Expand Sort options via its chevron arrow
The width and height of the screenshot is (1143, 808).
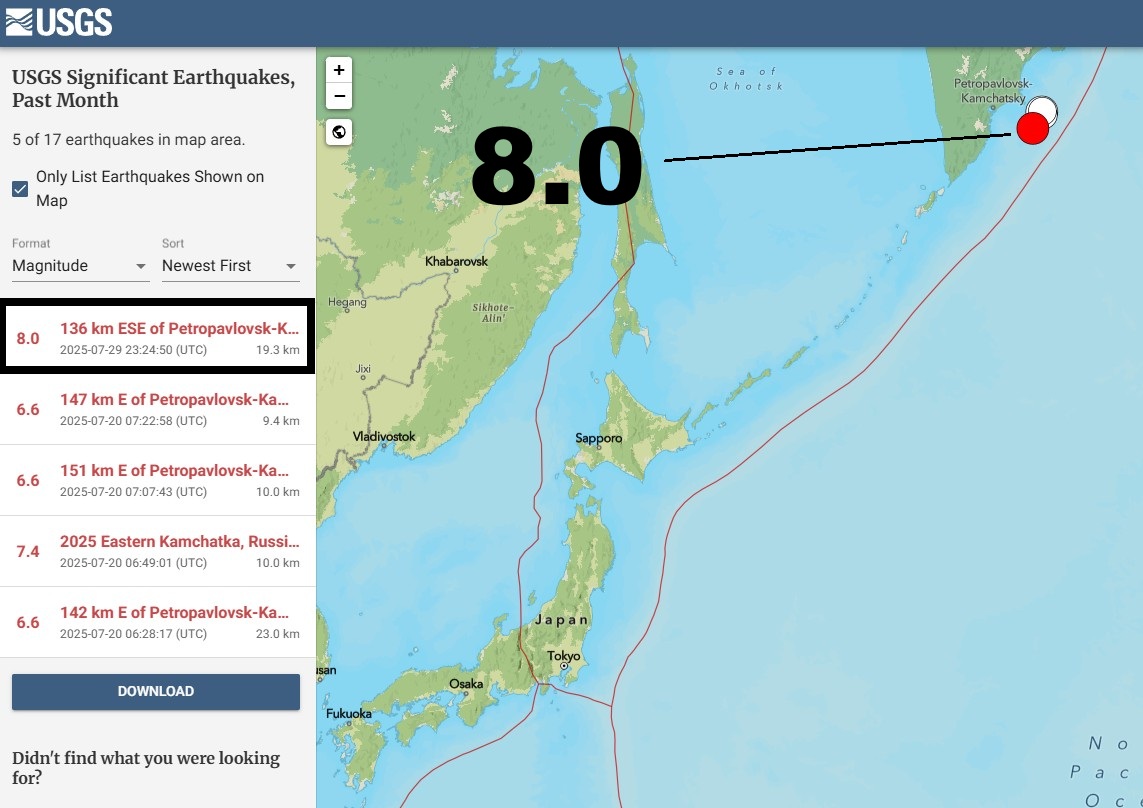(290, 267)
